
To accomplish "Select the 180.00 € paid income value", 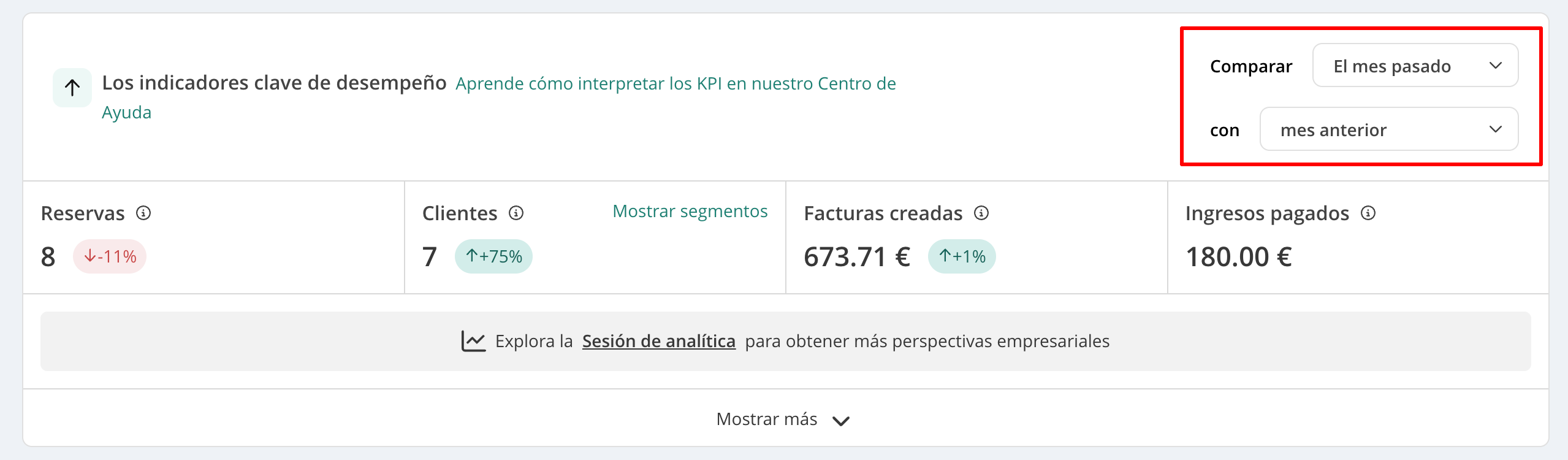I will (1238, 256).
